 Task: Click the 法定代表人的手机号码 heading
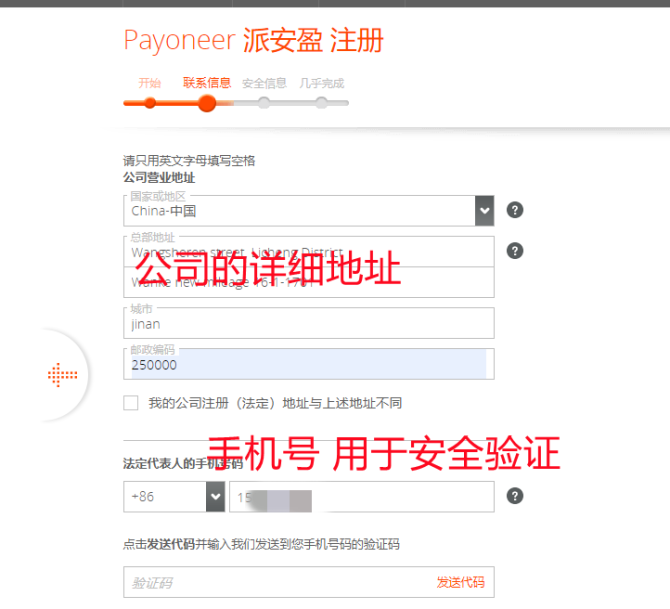(183, 463)
